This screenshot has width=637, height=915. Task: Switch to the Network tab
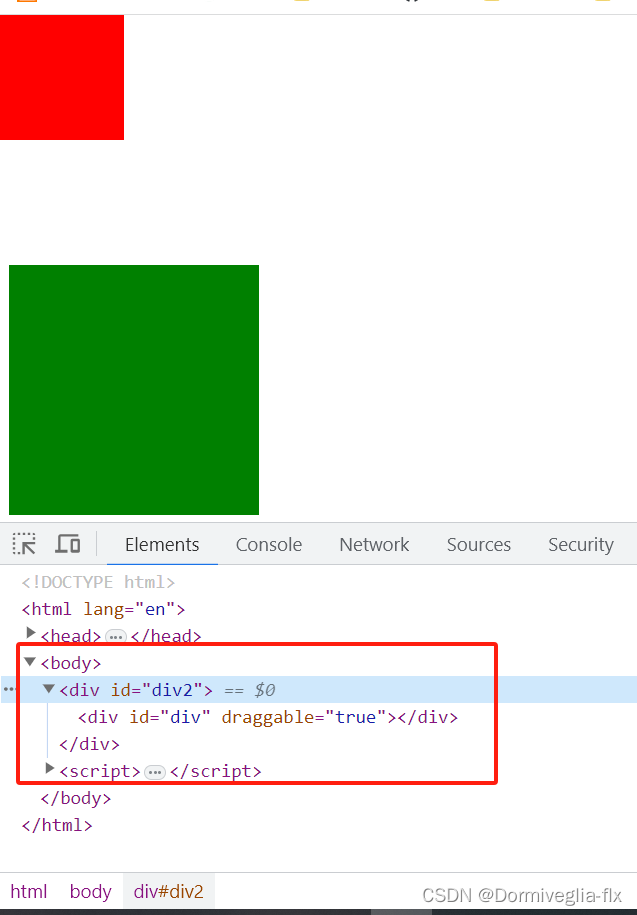coord(374,544)
